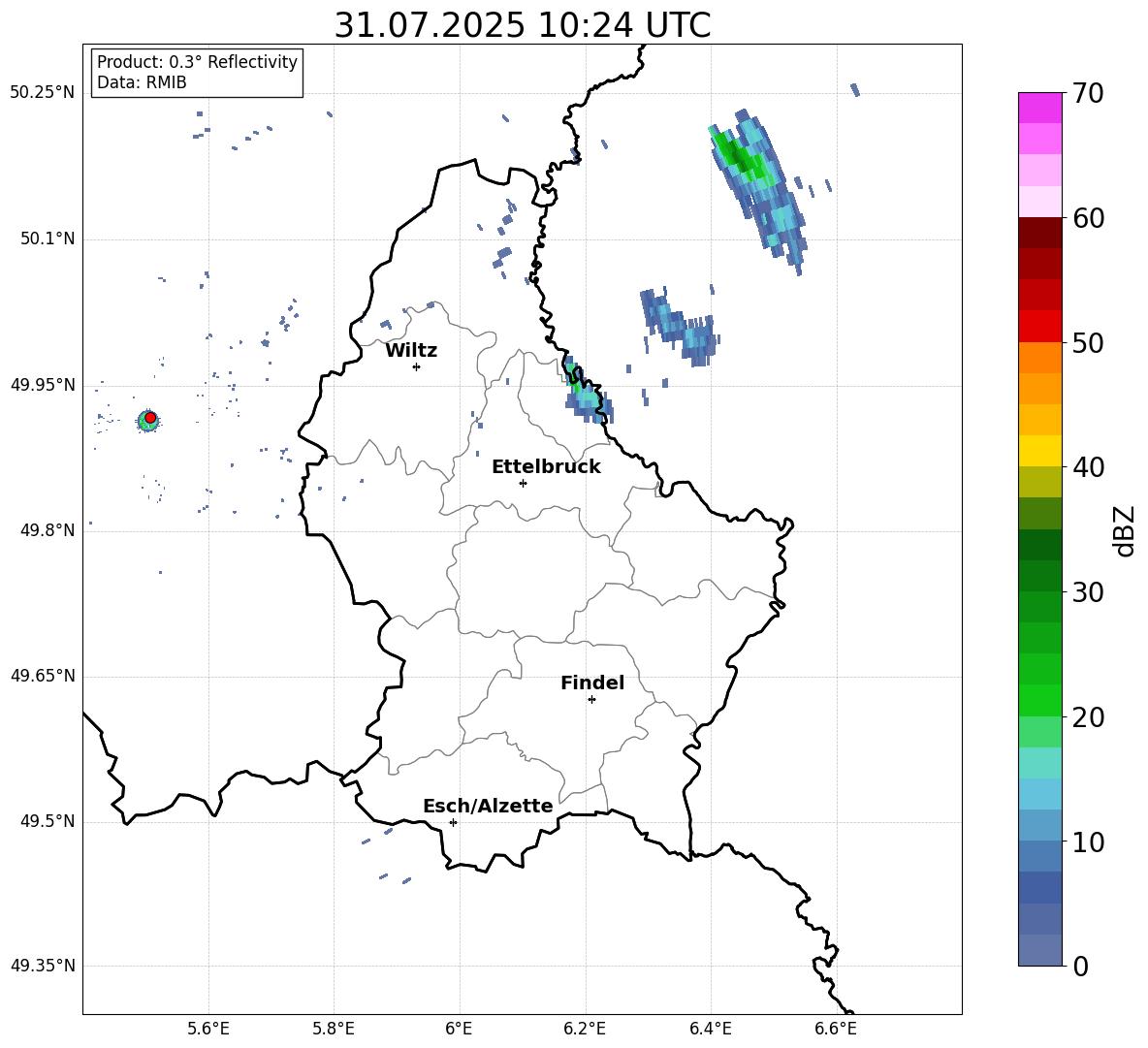1148x1048 pixels.
Task: Click the dBZ colorbar axis label
Action: (x=1124, y=530)
